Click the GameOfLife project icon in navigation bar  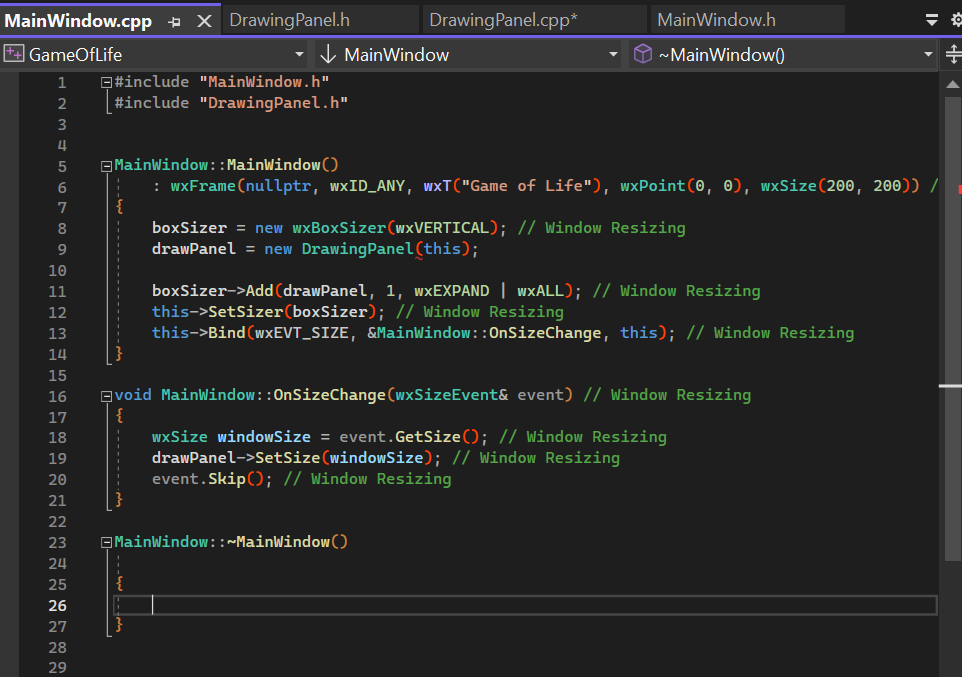[x=13, y=53]
